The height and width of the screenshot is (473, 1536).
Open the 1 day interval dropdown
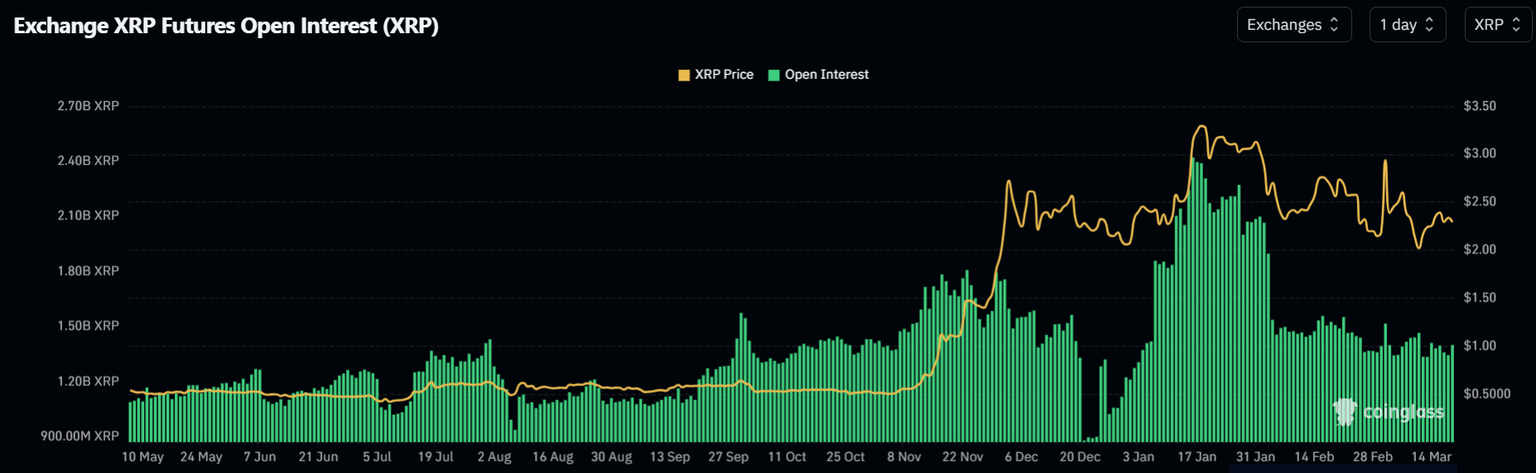(x=1408, y=25)
